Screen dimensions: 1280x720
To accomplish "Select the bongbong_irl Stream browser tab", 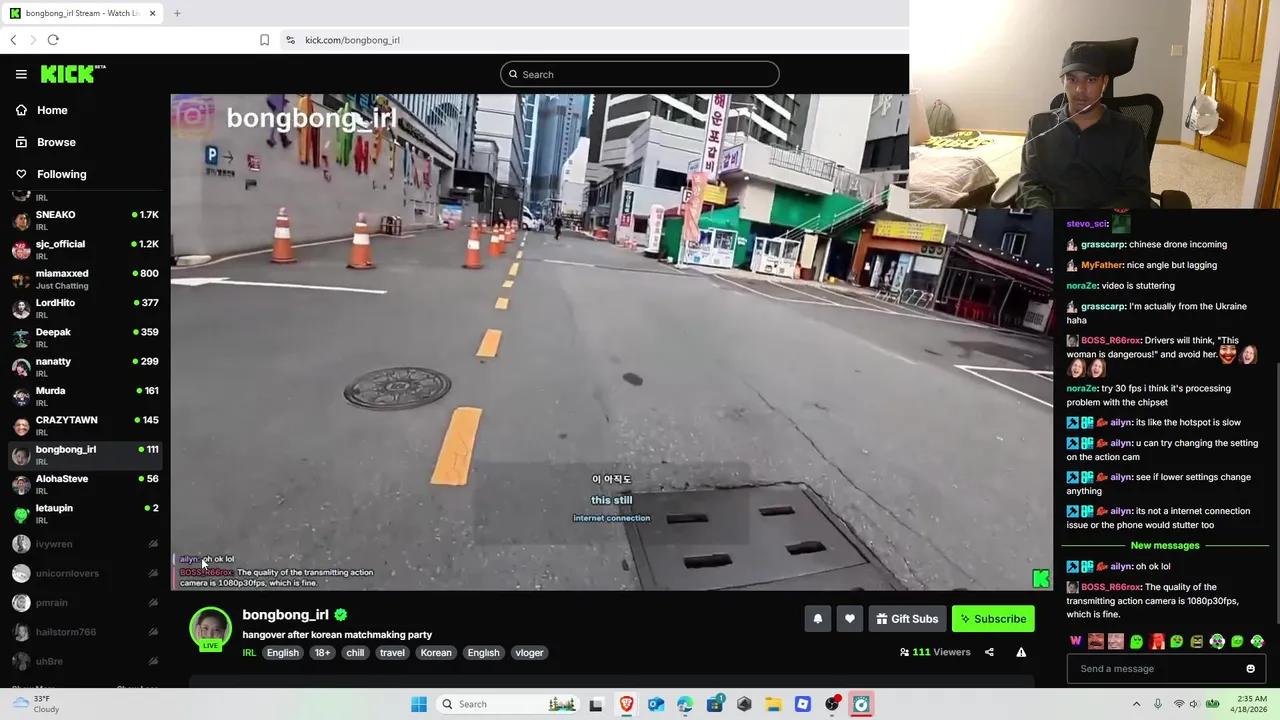I will coord(82,14).
